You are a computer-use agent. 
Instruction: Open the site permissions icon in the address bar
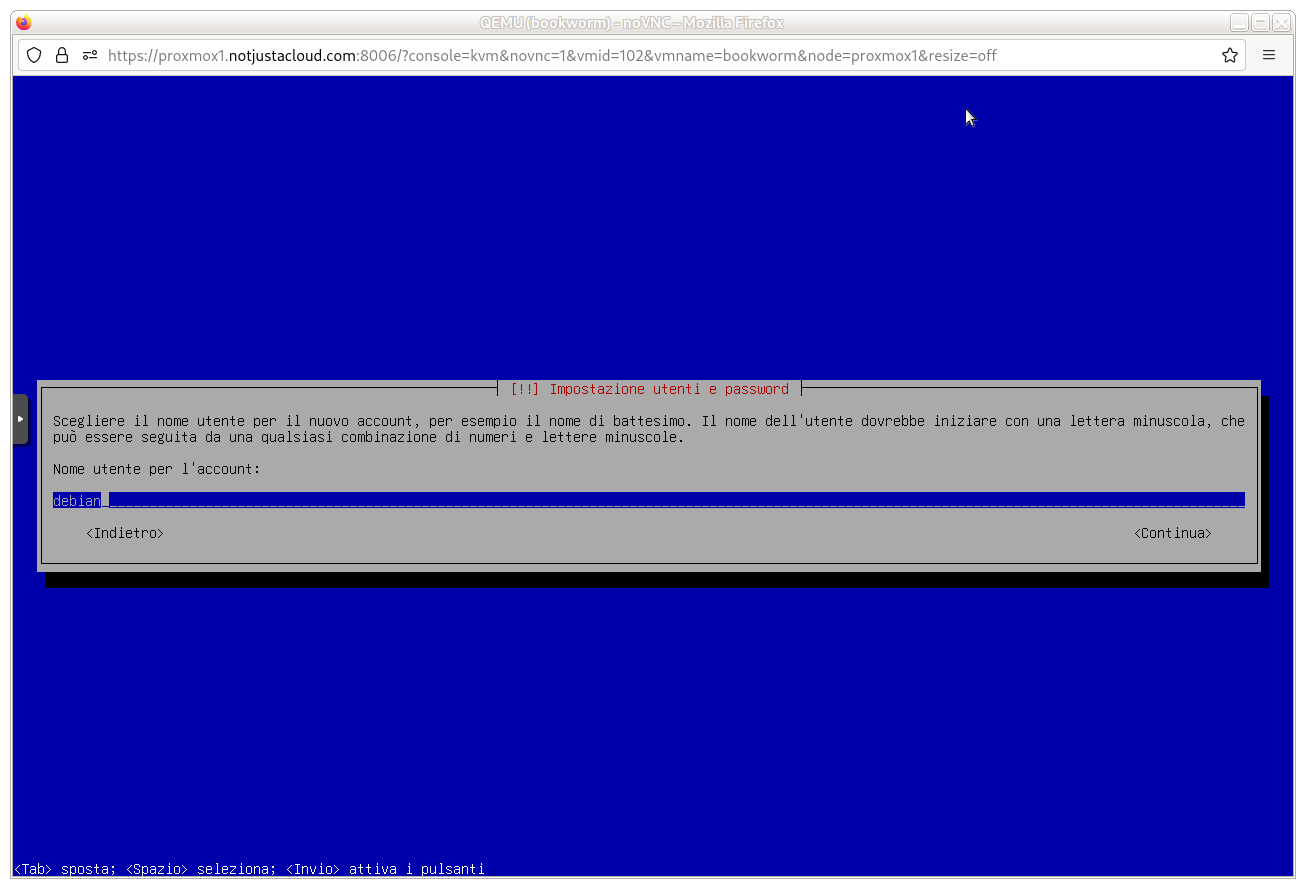90,56
